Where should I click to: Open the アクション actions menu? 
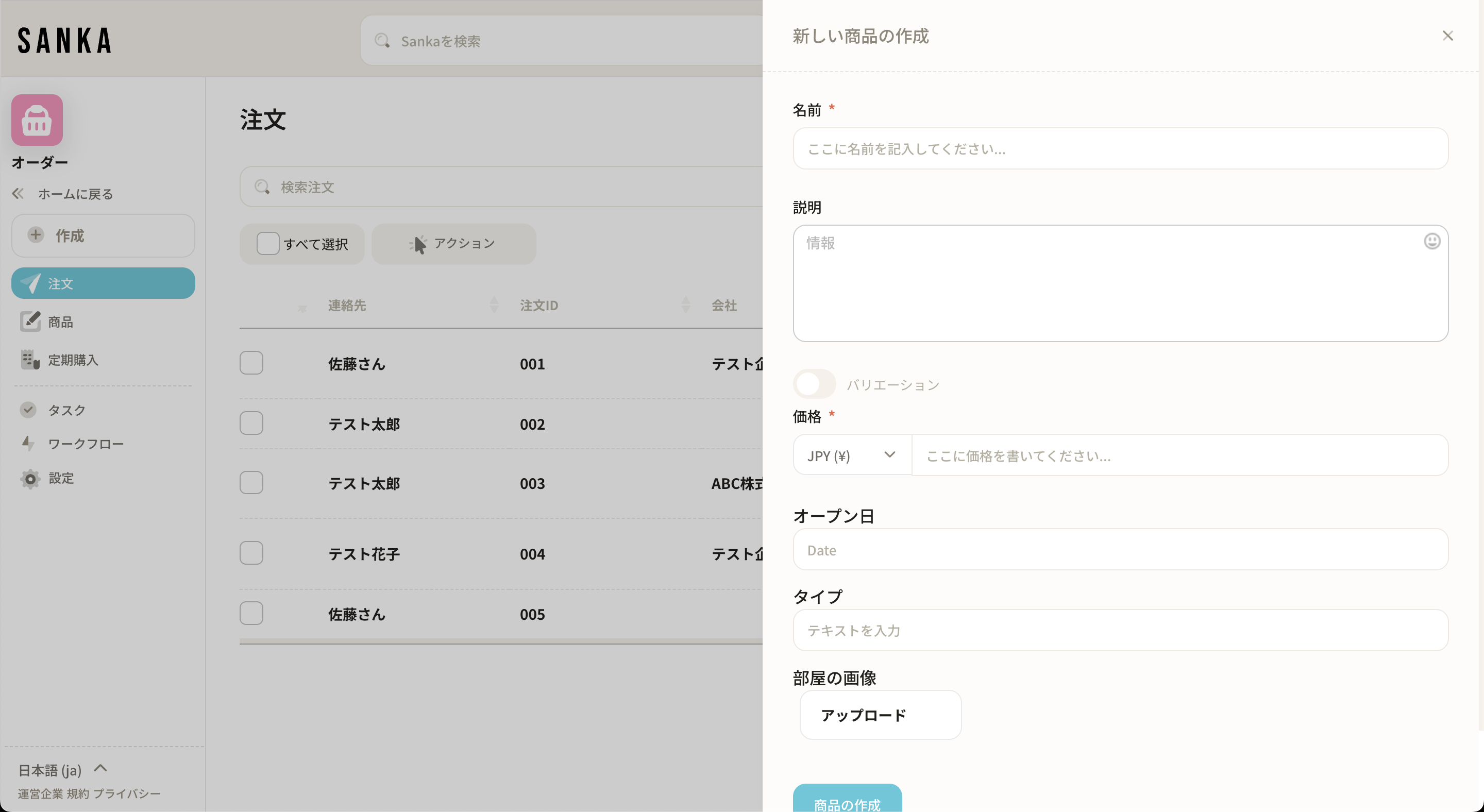(x=453, y=244)
